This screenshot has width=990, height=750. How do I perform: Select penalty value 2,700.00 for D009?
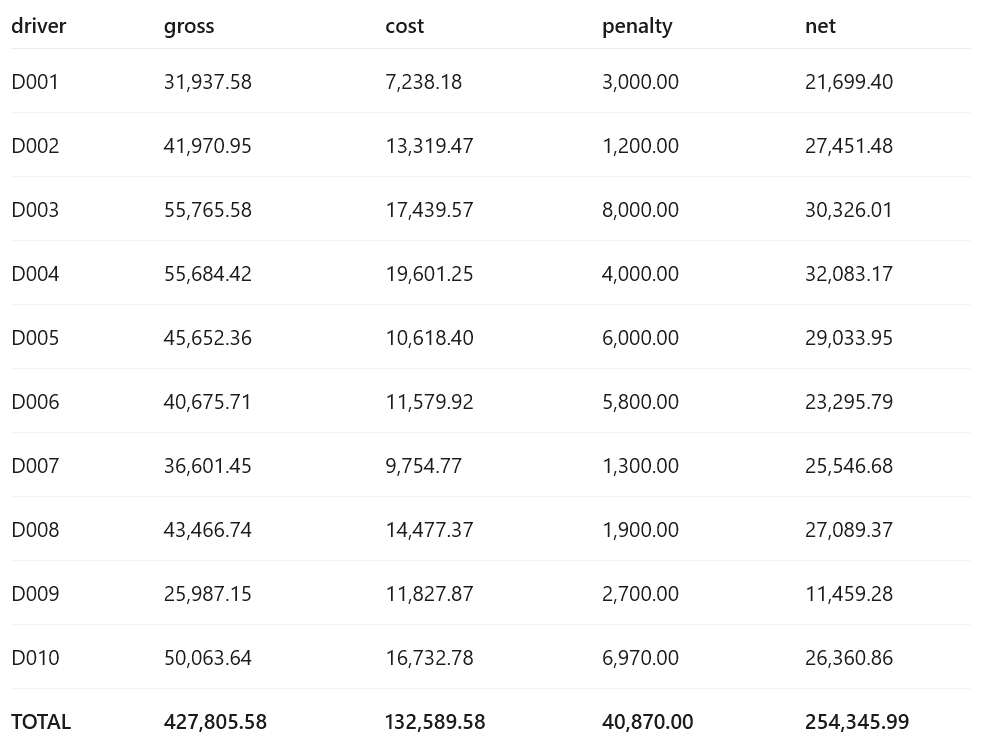point(640,594)
